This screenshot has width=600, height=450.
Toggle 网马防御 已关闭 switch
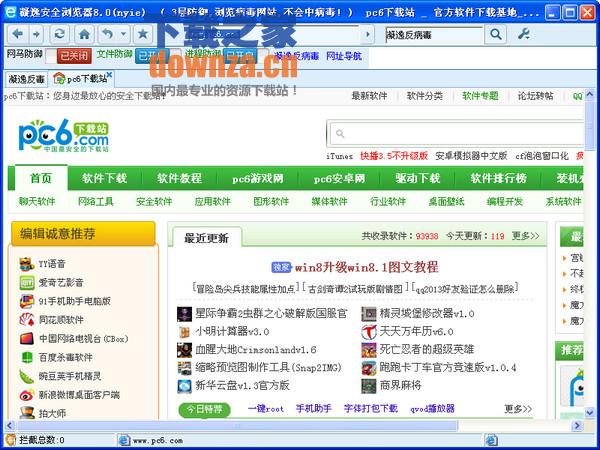(x=68, y=56)
